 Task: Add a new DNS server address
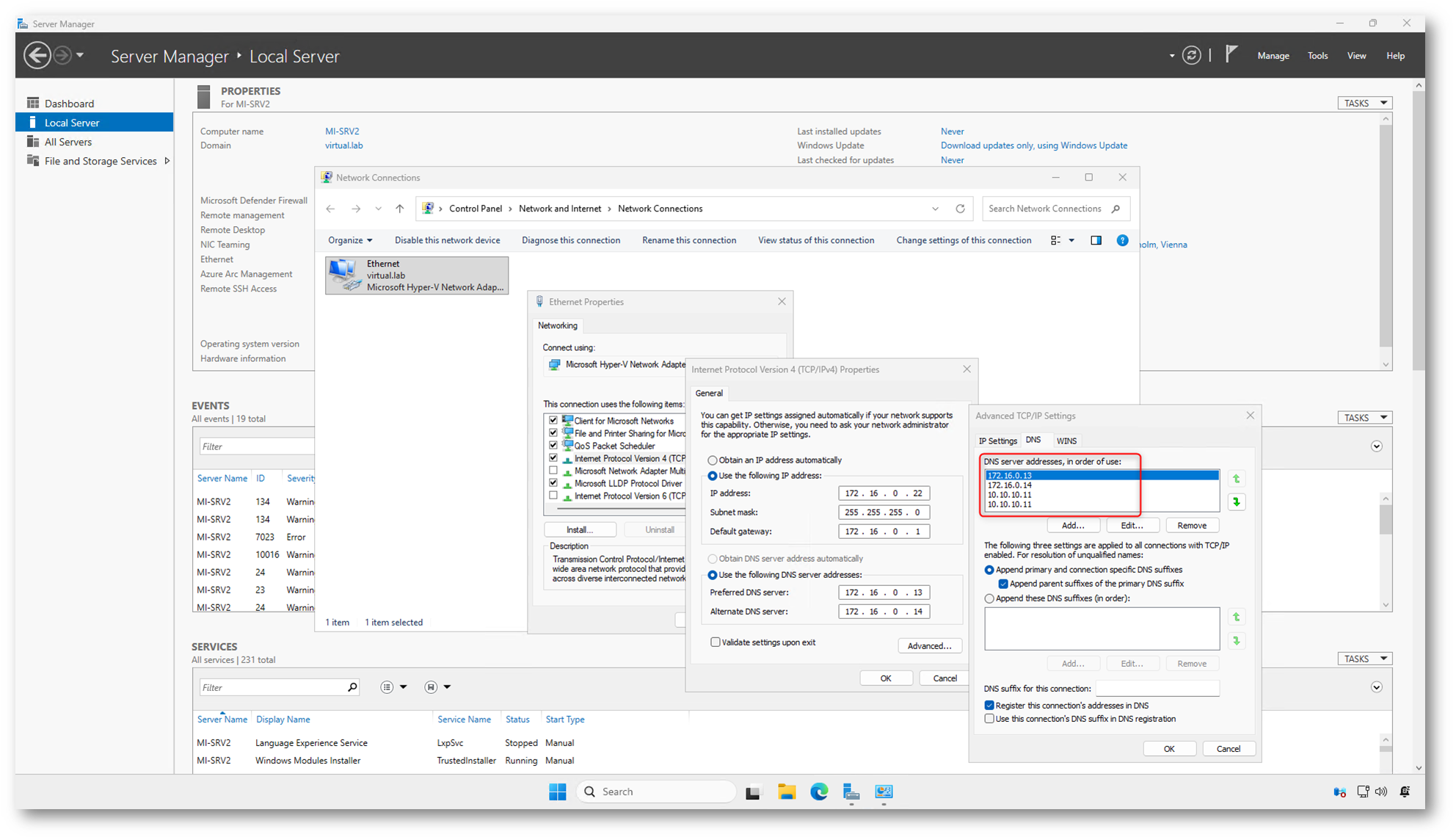click(x=1073, y=526)
